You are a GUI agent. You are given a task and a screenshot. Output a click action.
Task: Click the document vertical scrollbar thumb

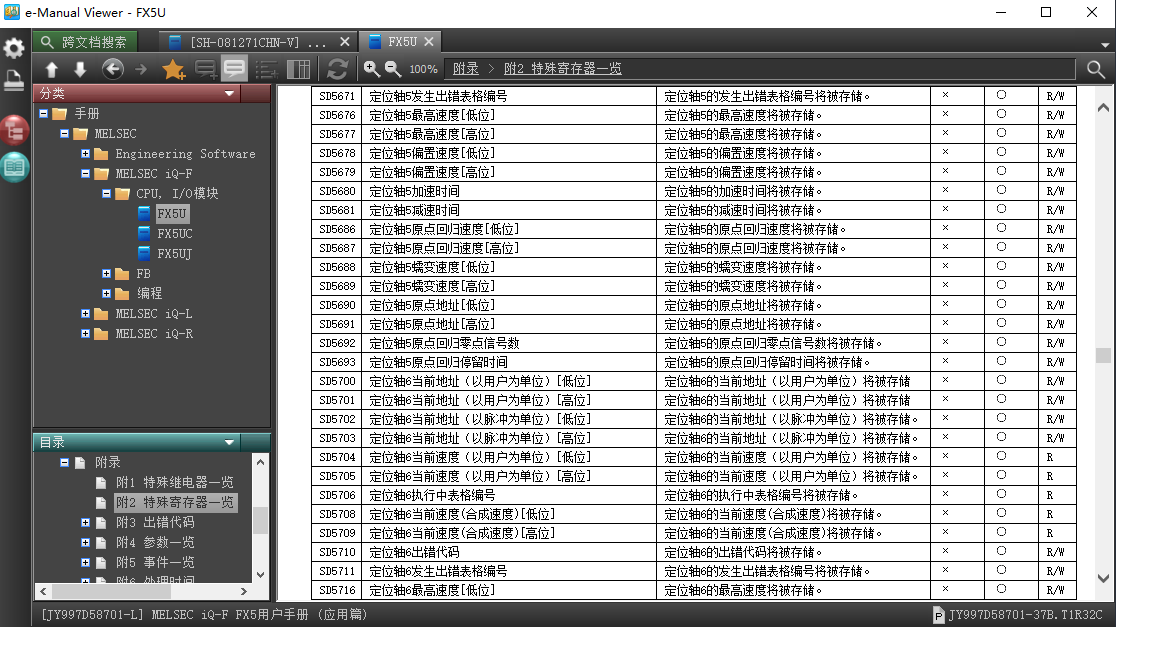coord(1103,355)
